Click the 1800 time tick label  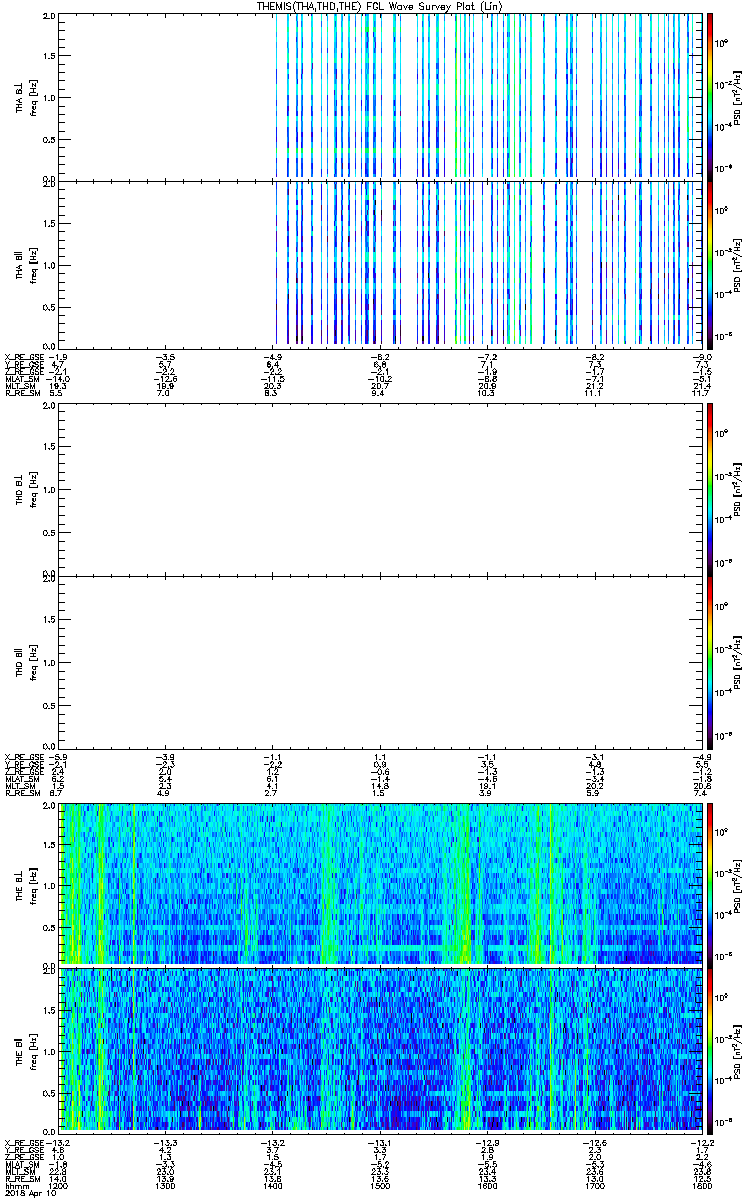pos(704,1186)
